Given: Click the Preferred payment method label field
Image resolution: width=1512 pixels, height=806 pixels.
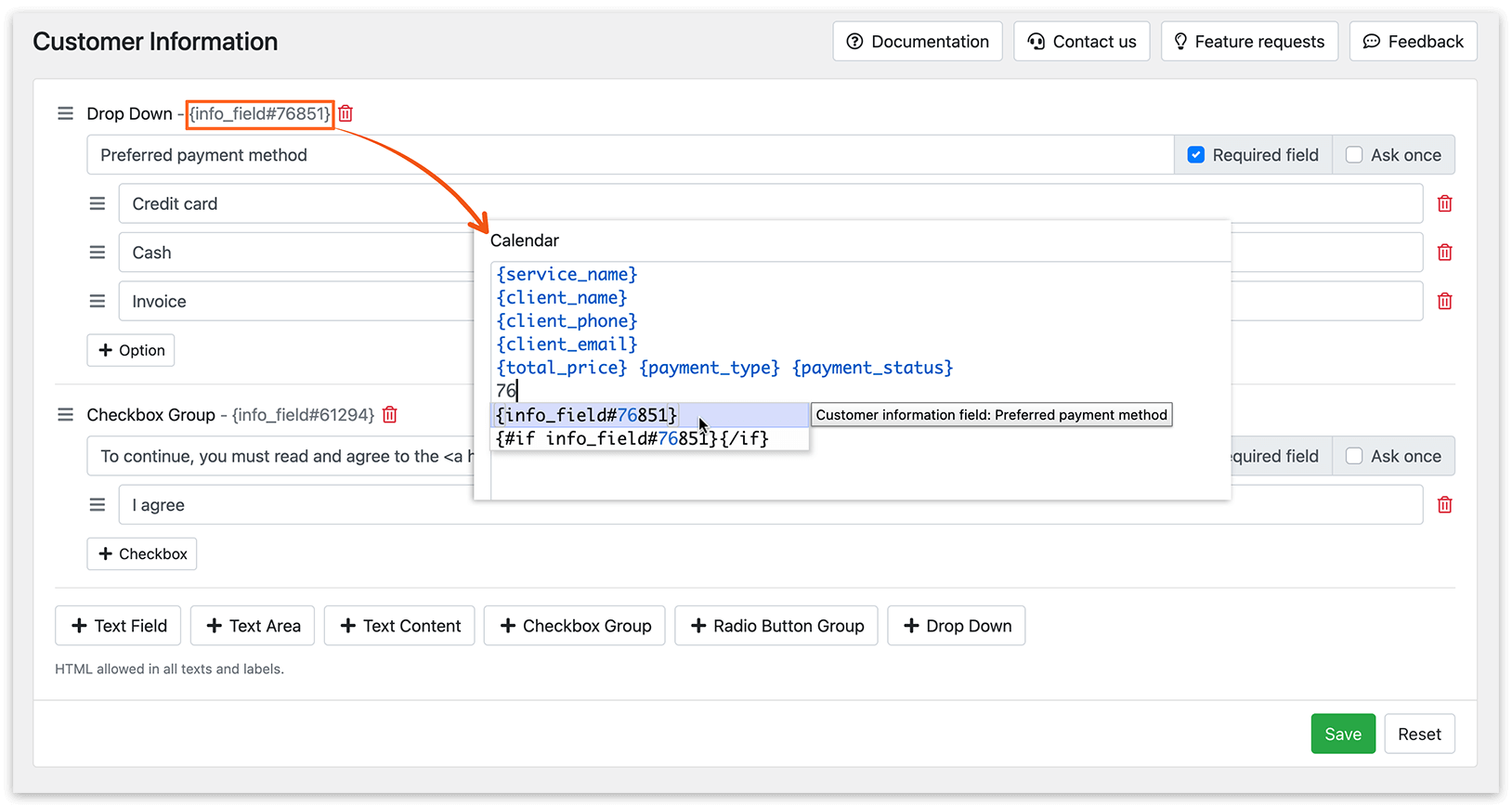Looking at the screenshot, I should [x=631, y=155].
